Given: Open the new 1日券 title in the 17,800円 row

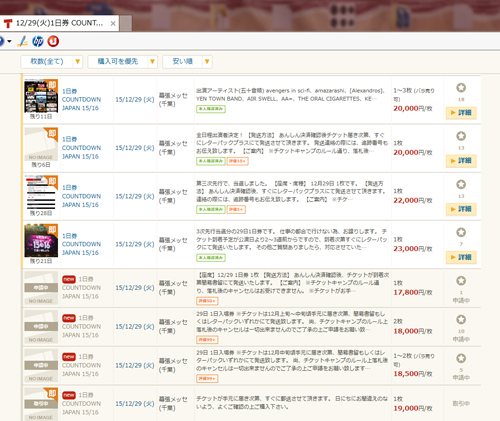Looking at the screenshot, I should 81,287.
